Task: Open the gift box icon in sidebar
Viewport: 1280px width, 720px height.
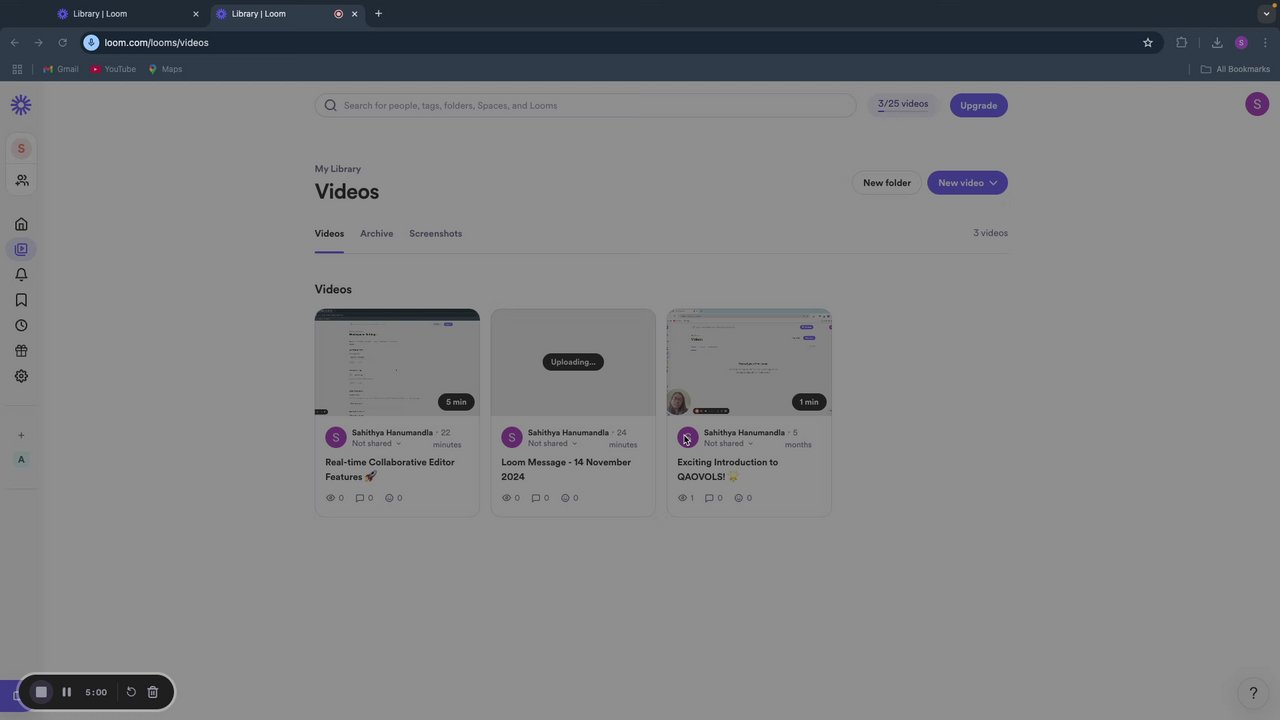Action: click(x=21, y=351)
